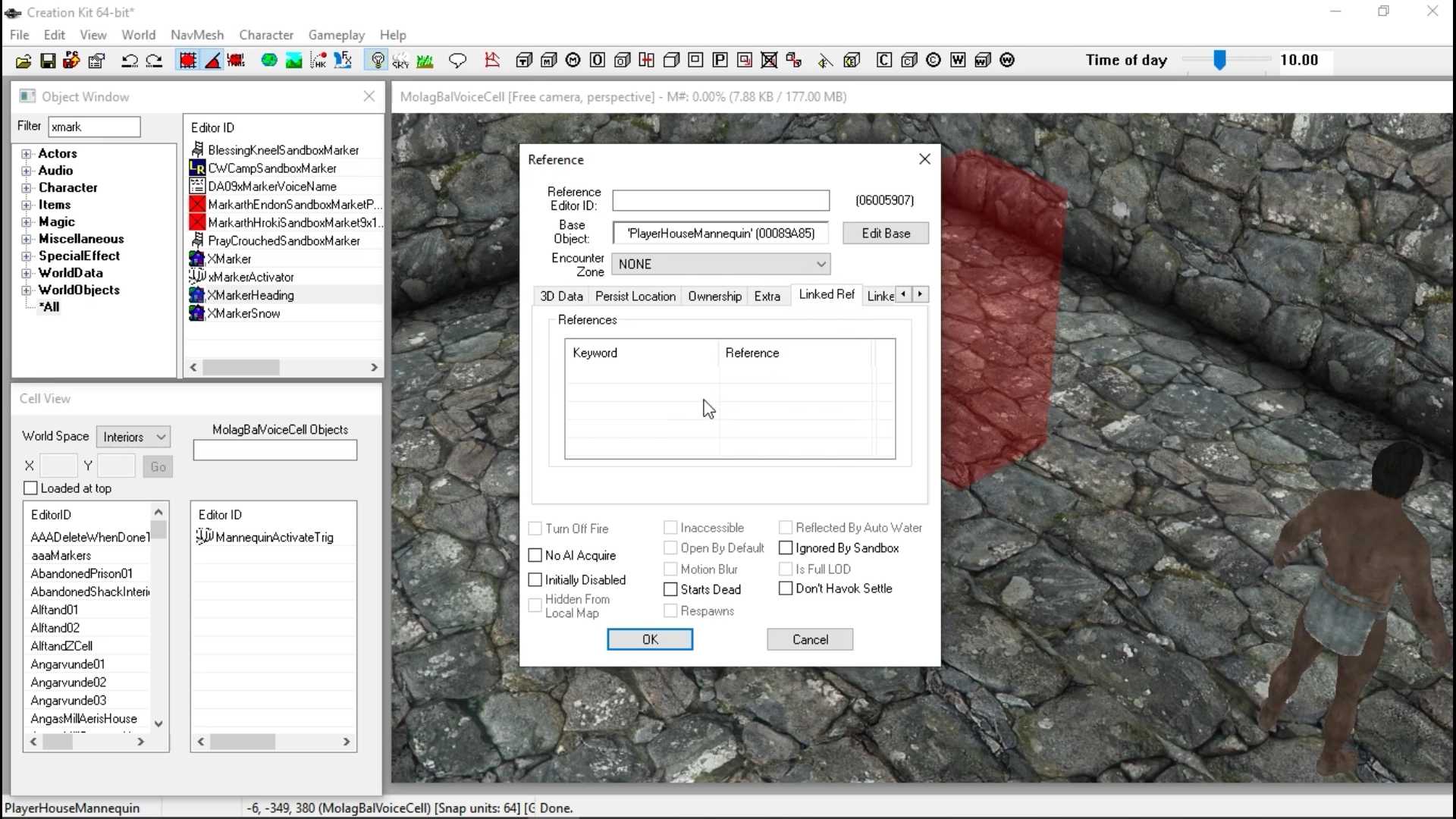Tick the Loaded at top checkbox

pos(31,488)
